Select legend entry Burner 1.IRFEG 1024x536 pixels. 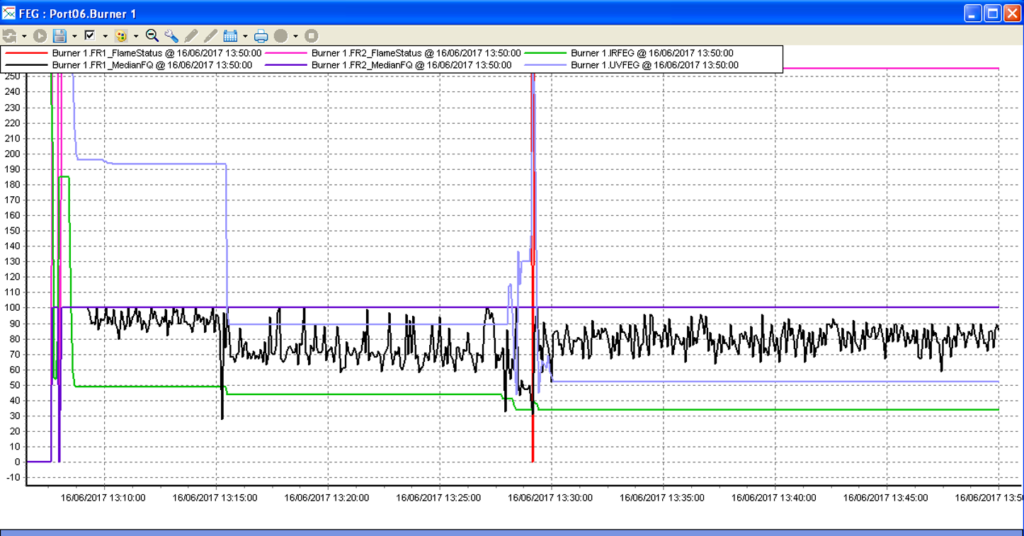pyautogui.click(x=652, y=53)
